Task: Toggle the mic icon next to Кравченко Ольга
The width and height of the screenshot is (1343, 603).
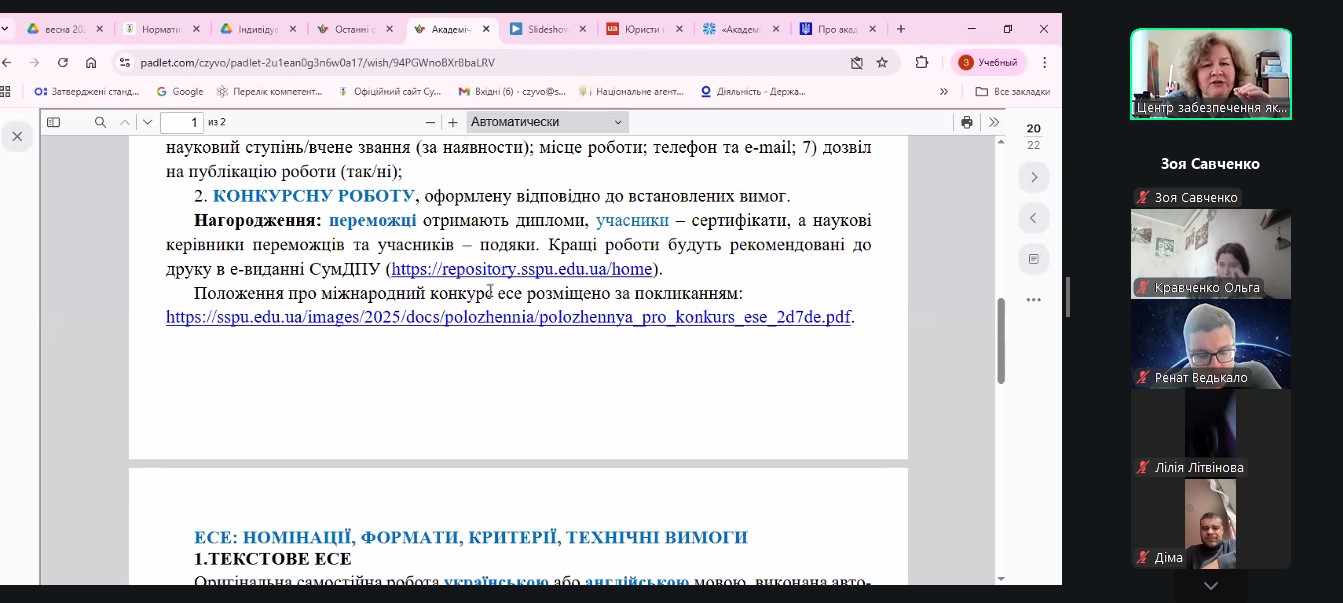Action: [x=1141, y=287]
